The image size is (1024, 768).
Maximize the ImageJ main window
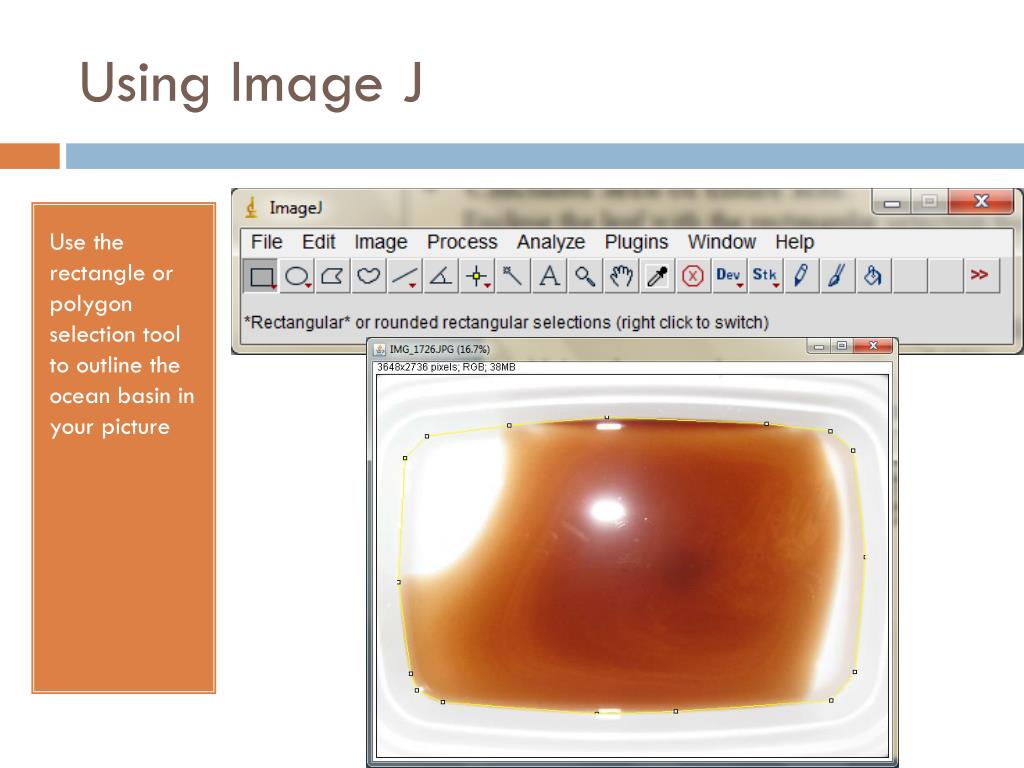click(x=929, y=202)
